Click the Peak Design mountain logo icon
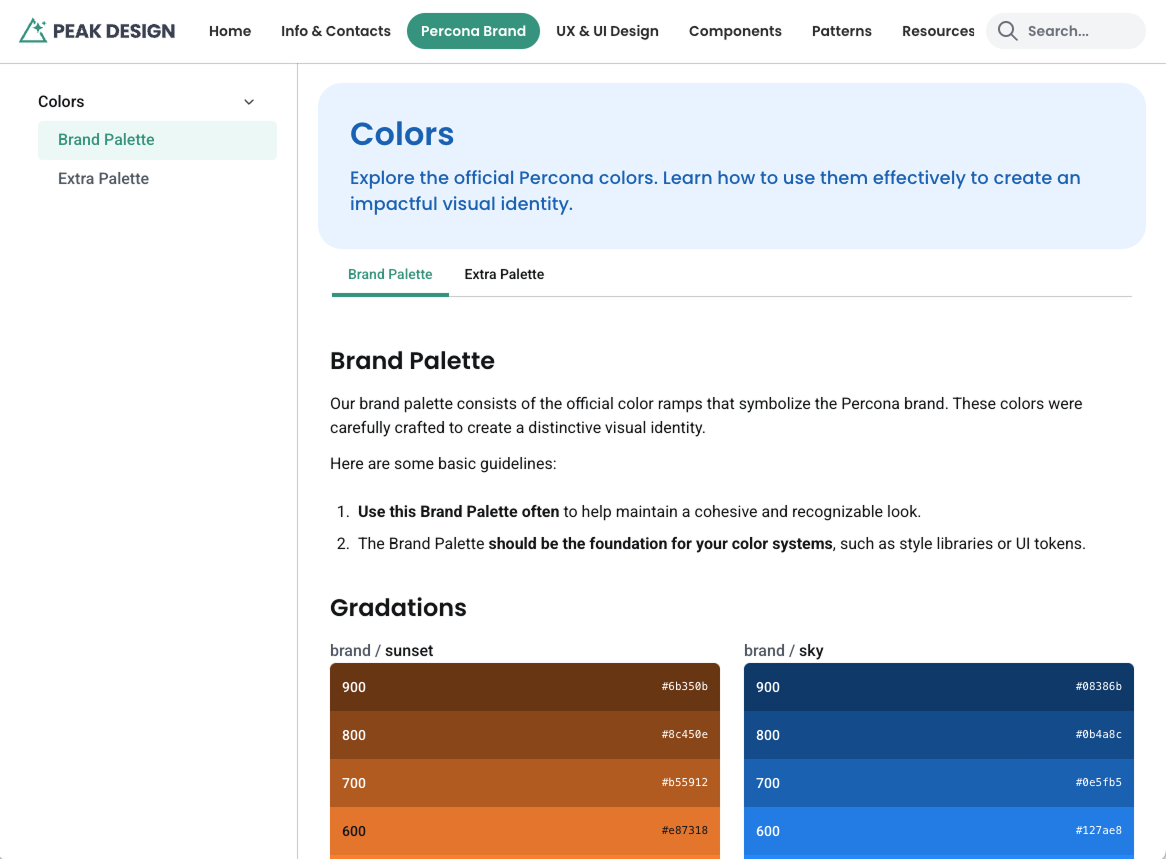This screenshot has height=859, width=1166. (x=33, y=31)
